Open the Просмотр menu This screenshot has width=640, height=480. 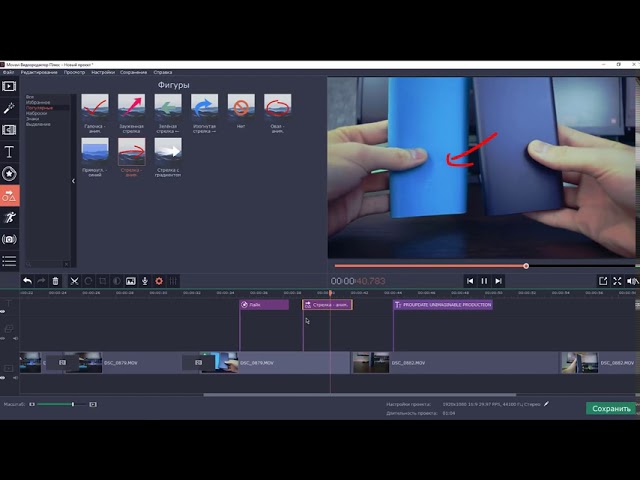click(x=74, y=72)
